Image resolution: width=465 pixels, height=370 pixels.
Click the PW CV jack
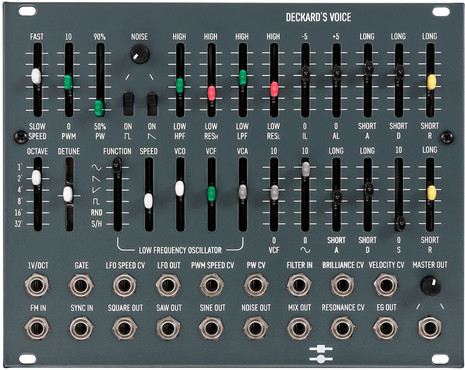(x=256, y=285)
